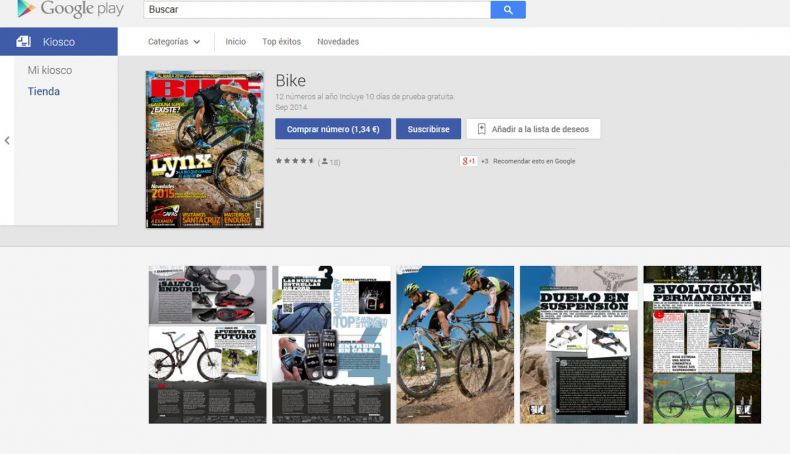
Task: Open the Novedades tab
Action: [x=338, y=42]
